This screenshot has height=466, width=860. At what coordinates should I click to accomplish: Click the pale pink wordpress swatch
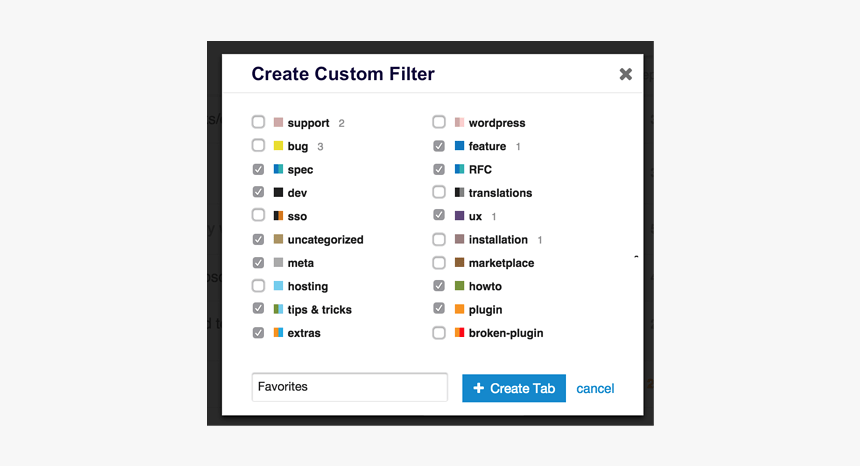tap(460, 122)
